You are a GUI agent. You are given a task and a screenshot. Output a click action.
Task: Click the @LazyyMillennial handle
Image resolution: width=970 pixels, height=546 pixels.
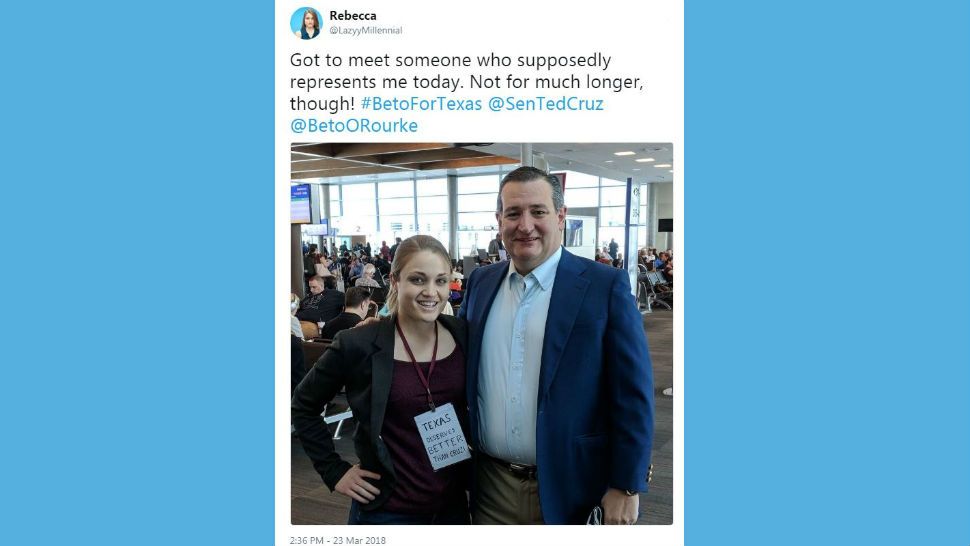(366, 30)
